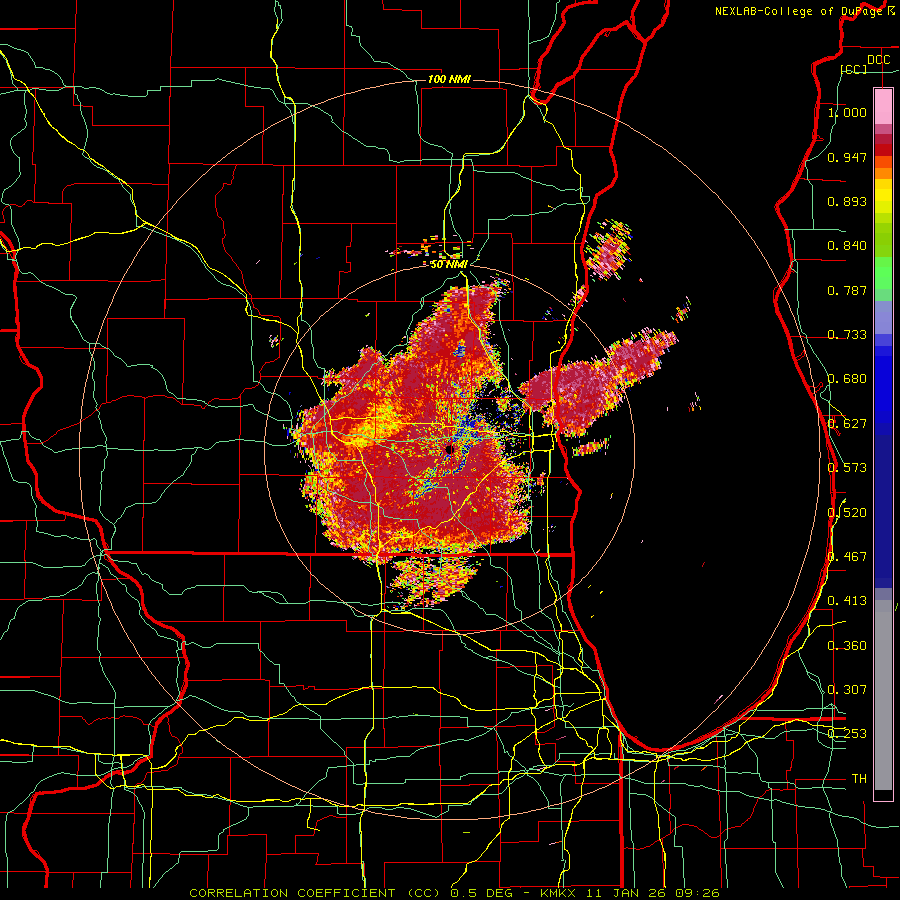Click the 0.840 scale value

(847, 246)
